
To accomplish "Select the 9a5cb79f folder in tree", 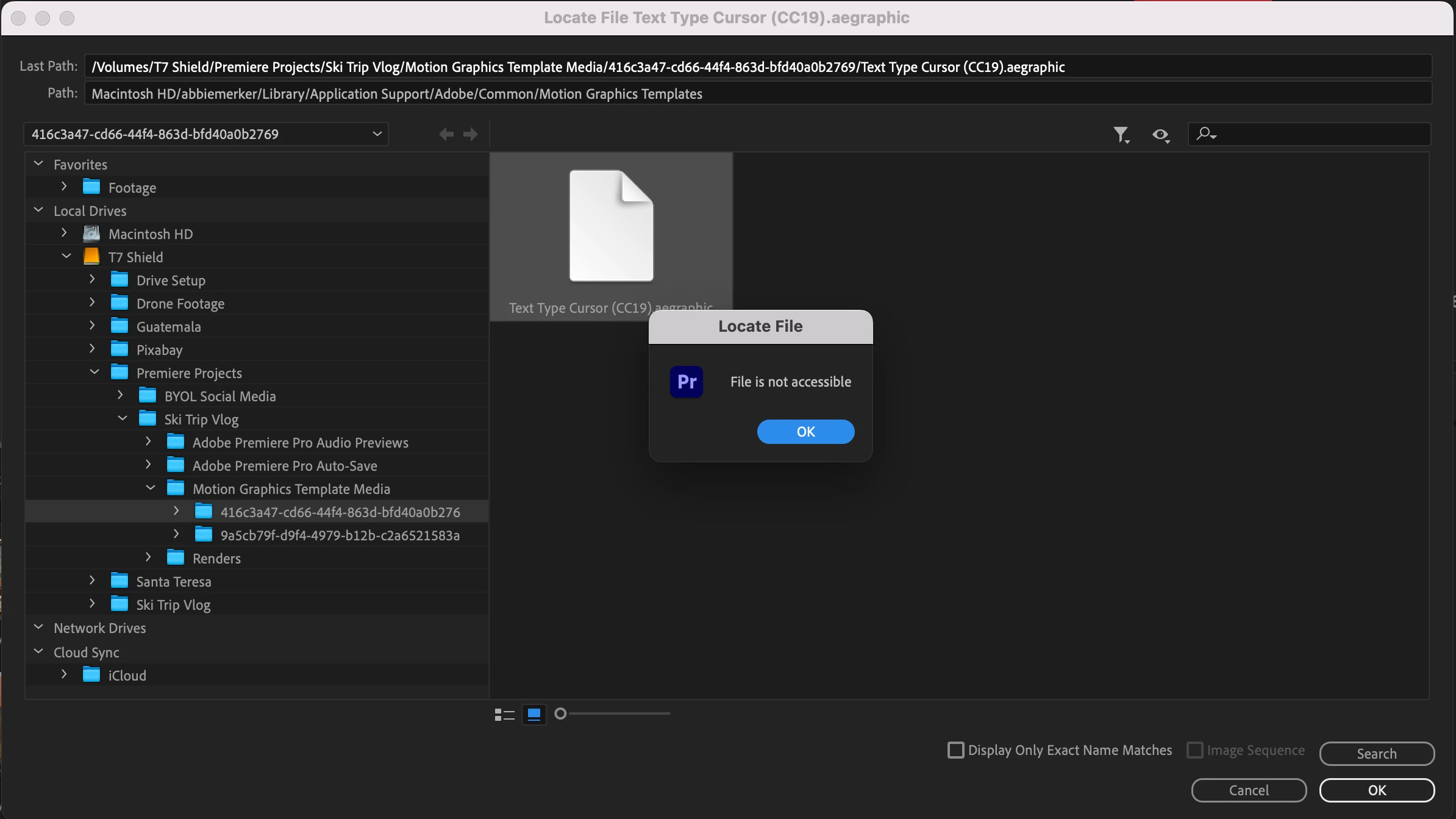I will click(x=340, y=535).
